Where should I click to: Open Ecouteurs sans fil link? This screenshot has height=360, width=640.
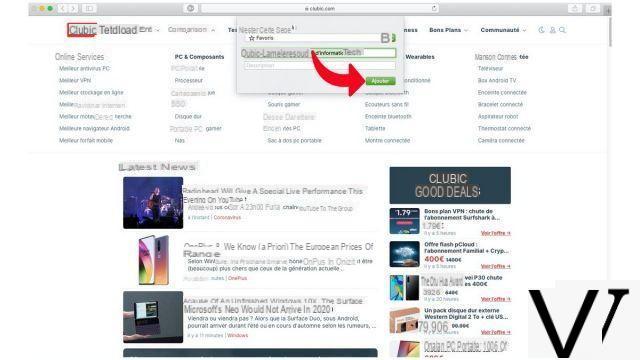pos(387,104)
